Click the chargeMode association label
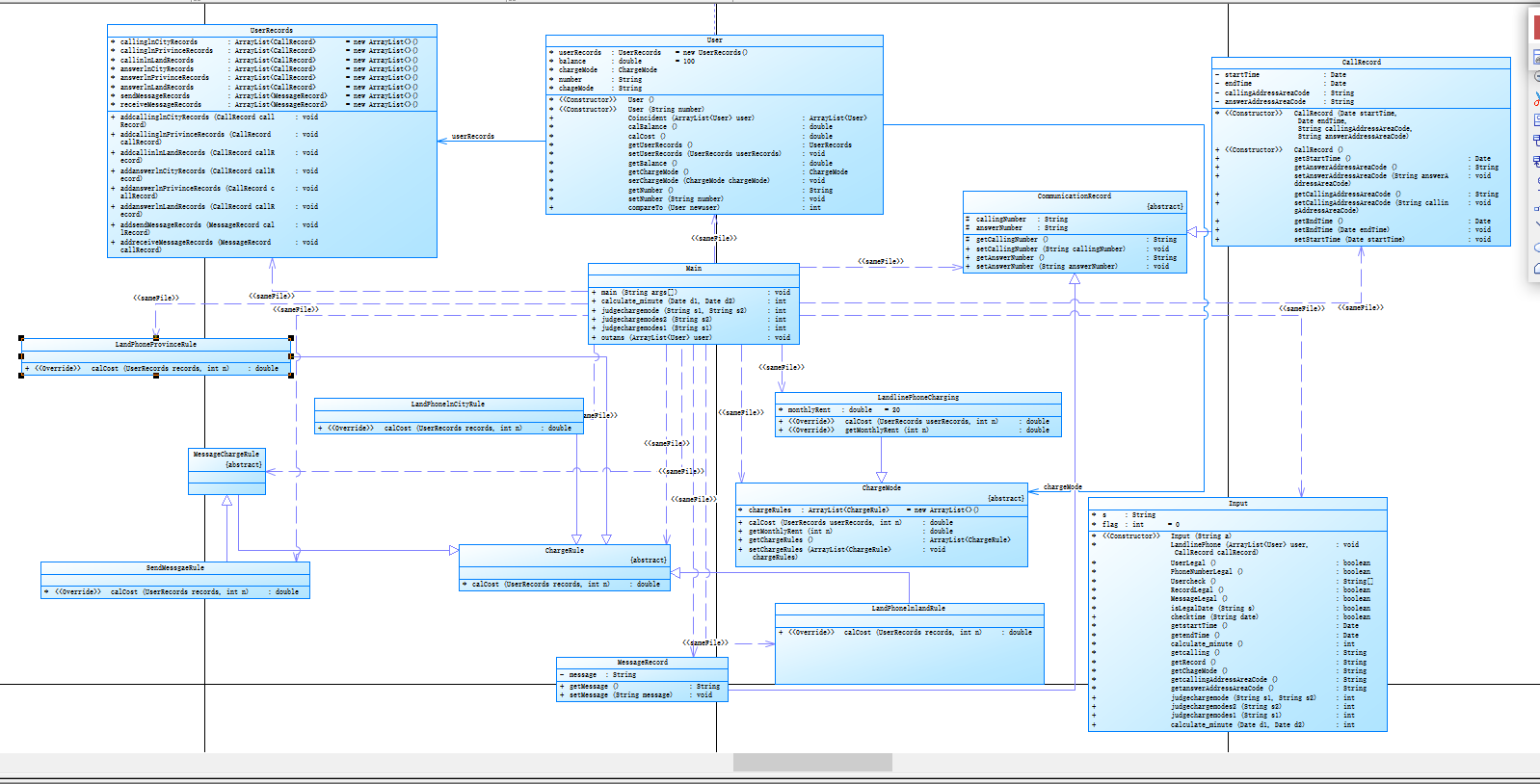Screen dimensions: 1540x784 (x=1063, y=487)
